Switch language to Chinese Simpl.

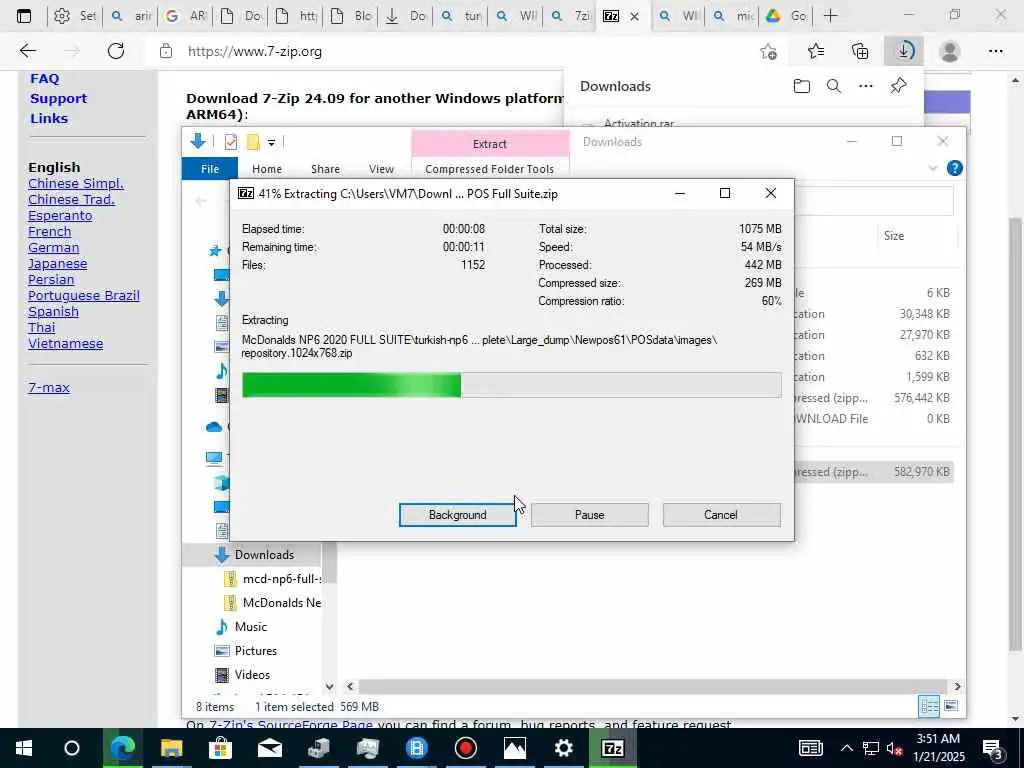[x=76, y=184]
